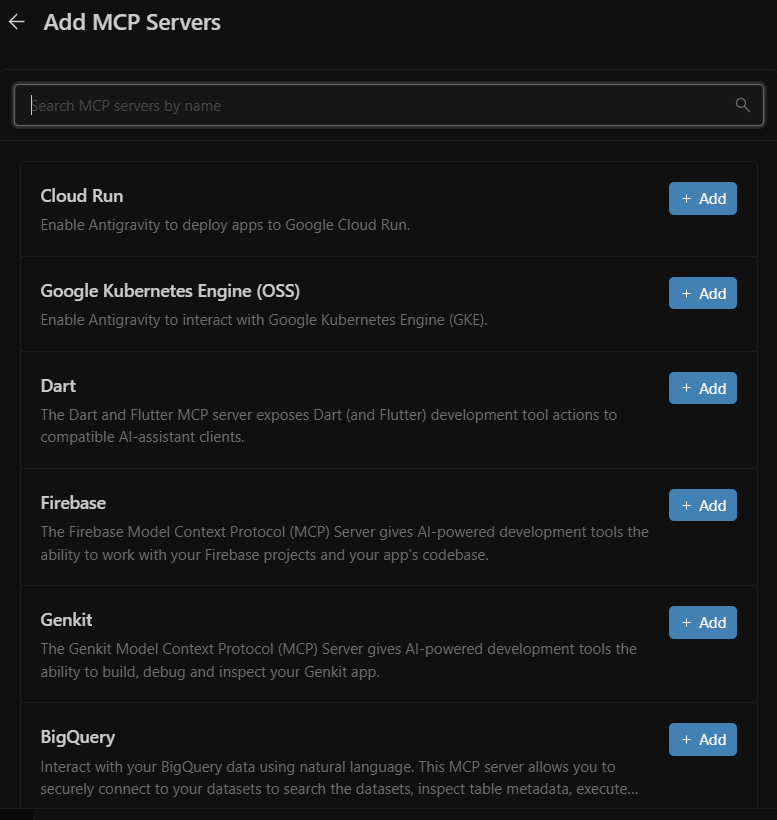Select the Firebase server title
This screenshot has width=777, height=820.
pos(73,503)
